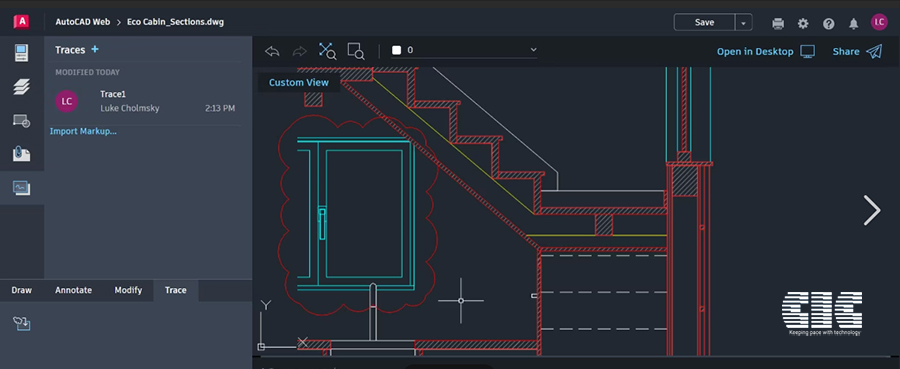The image size is (900, 369).
Task: Expand the Save options dropdown arrow
Action: click(x=743, y=23)
